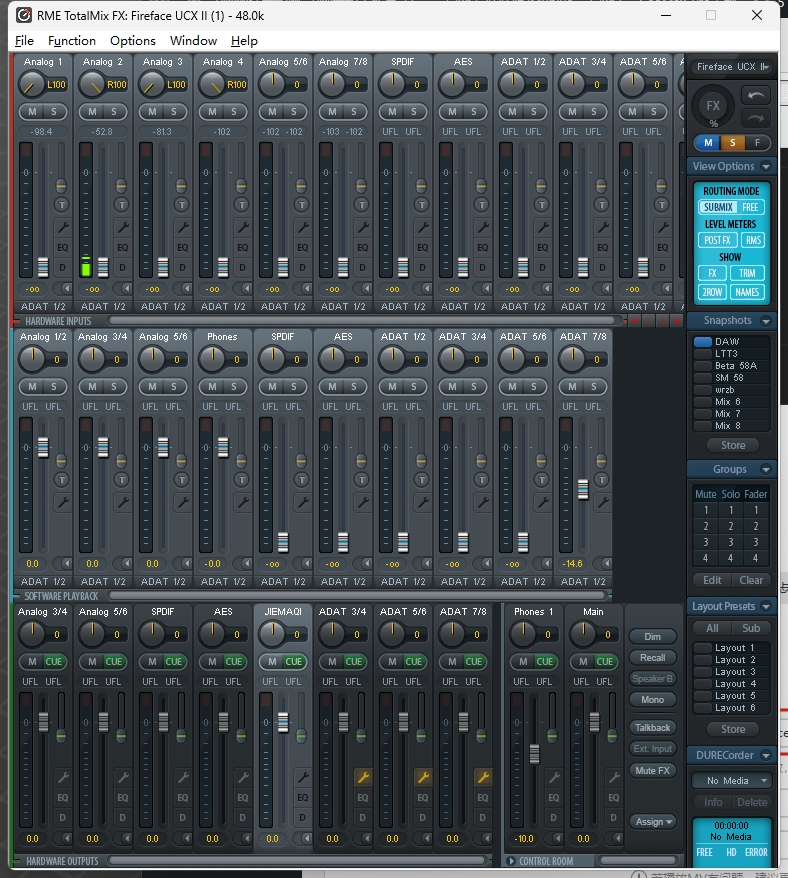The height and width of the screenshot is (878, 788).
Task: Click the Talkback button
Action: (x=652, y=727)
